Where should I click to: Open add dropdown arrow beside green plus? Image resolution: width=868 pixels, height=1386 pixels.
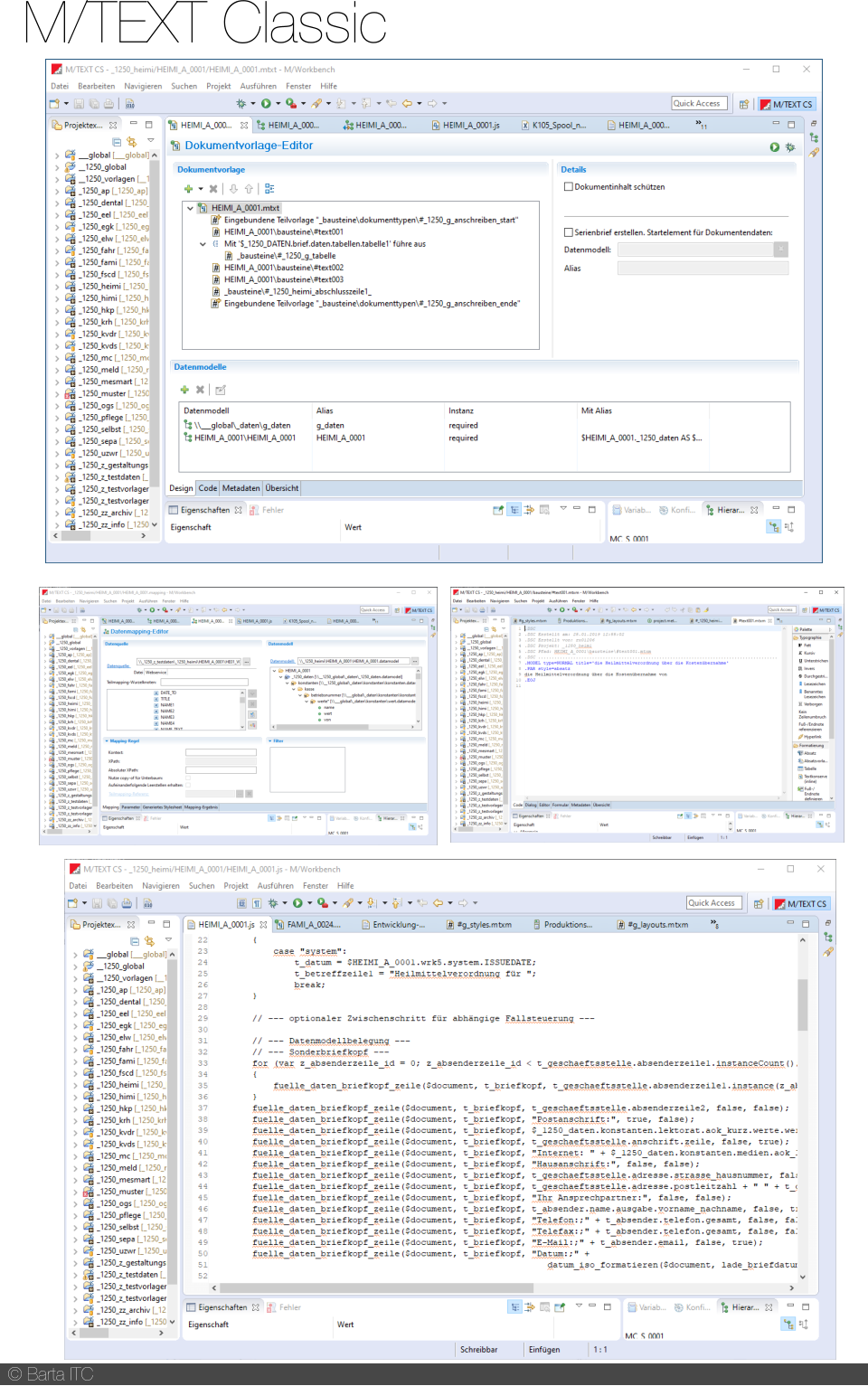point(201,189)
